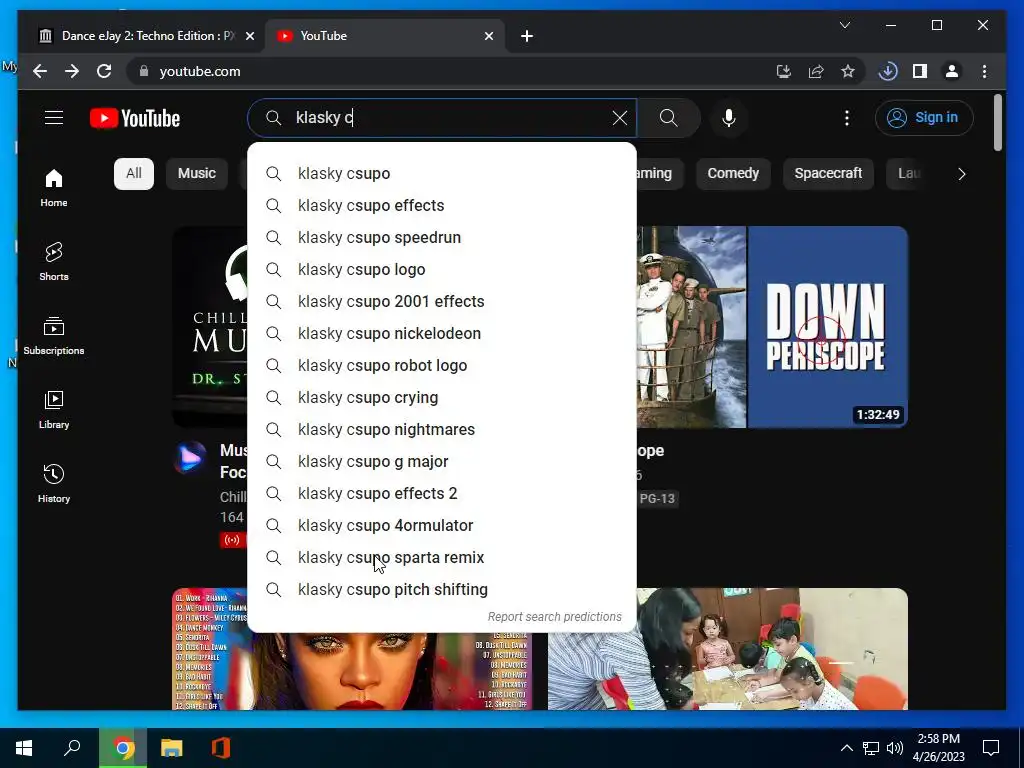Viewport: 1024px width, 768px height.
Task: Select the Spacecraft filter chip
Action: point(828,174)
